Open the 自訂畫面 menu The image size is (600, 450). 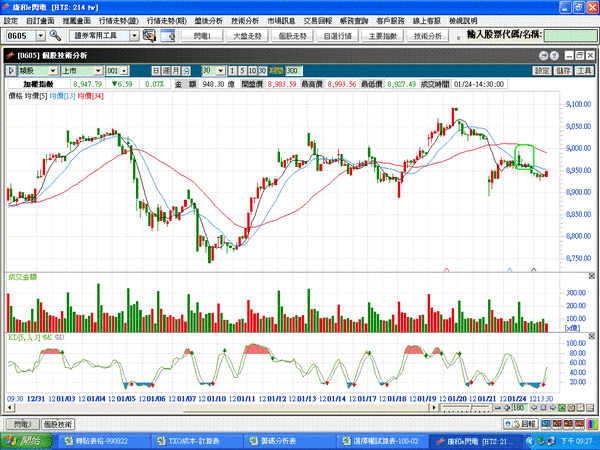tap(40, 21)
